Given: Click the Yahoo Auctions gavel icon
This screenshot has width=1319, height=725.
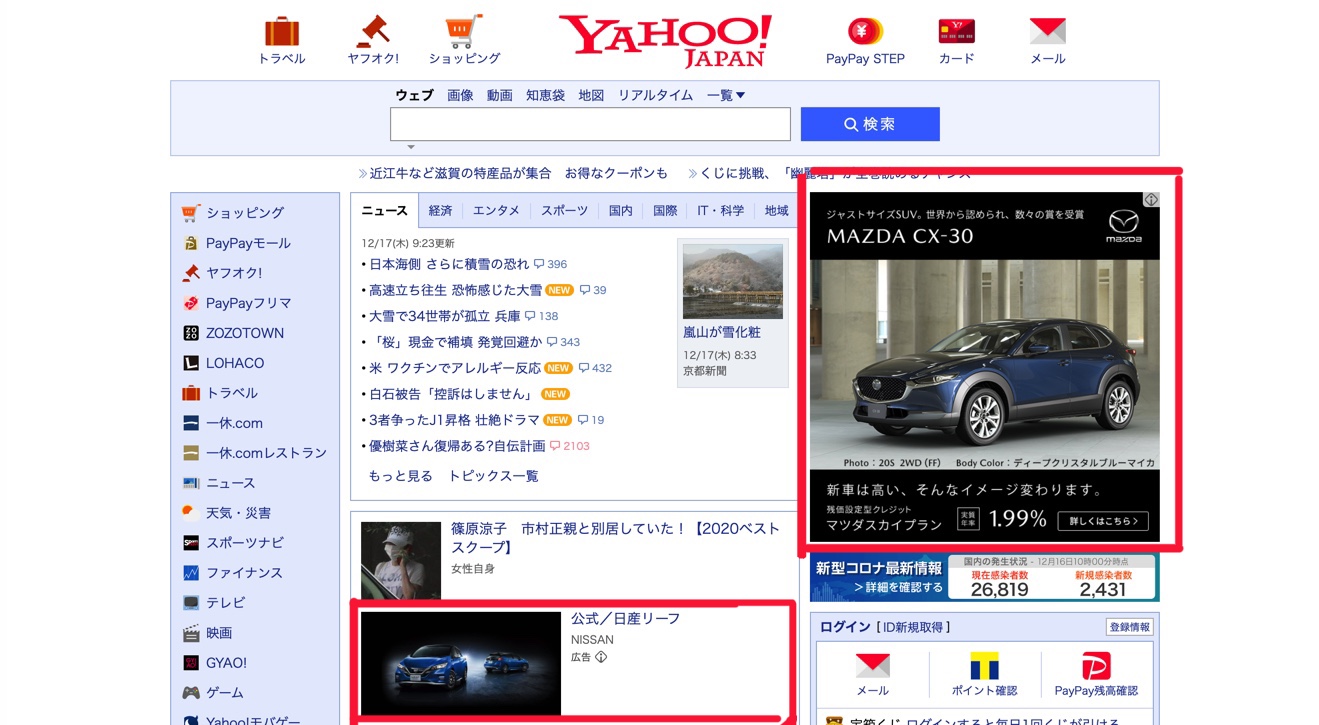Looking at the screenshot, I should [373, 32].
